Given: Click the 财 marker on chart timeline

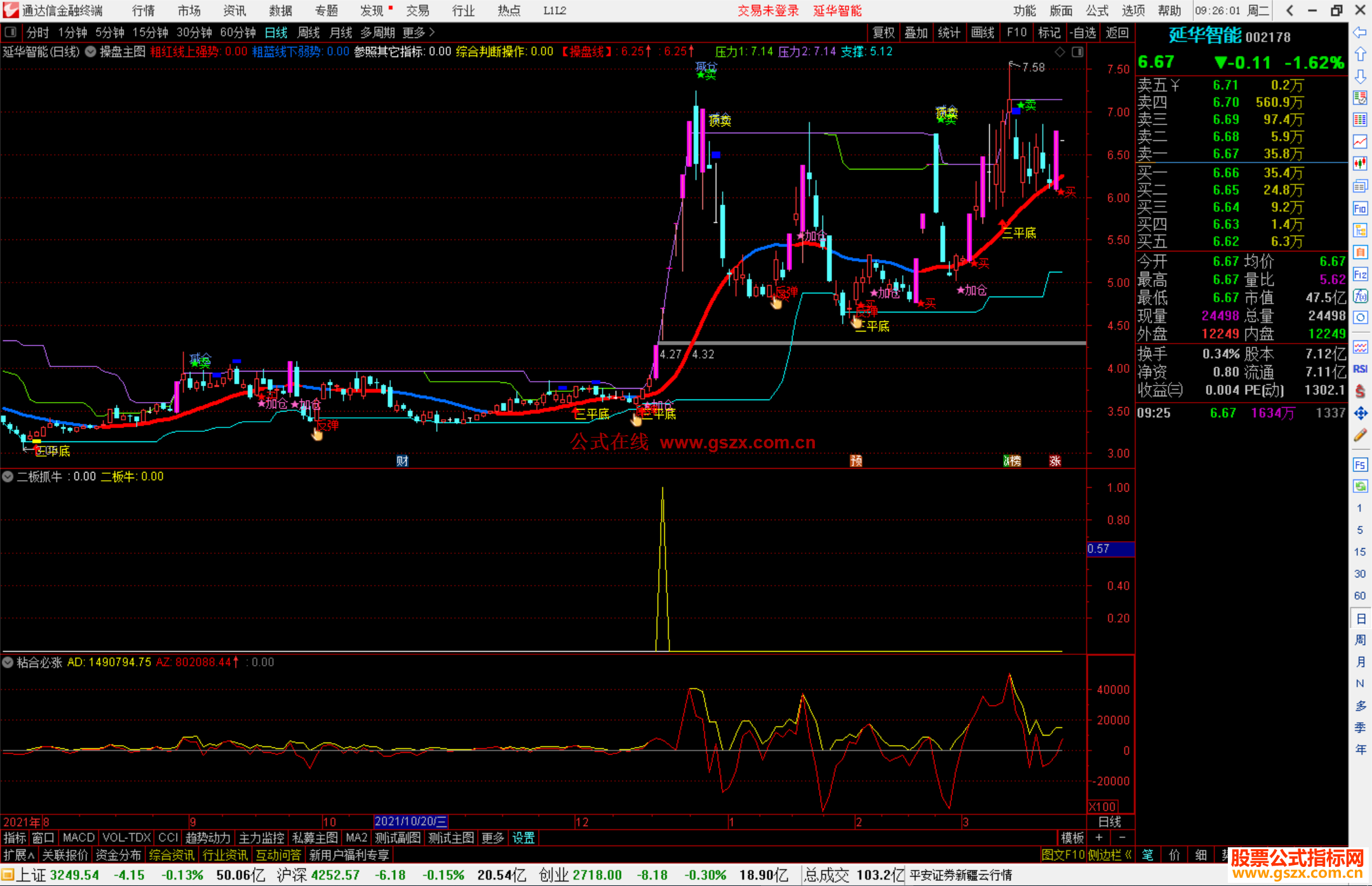Looking at the screenshot, I should tap(402, 460).
